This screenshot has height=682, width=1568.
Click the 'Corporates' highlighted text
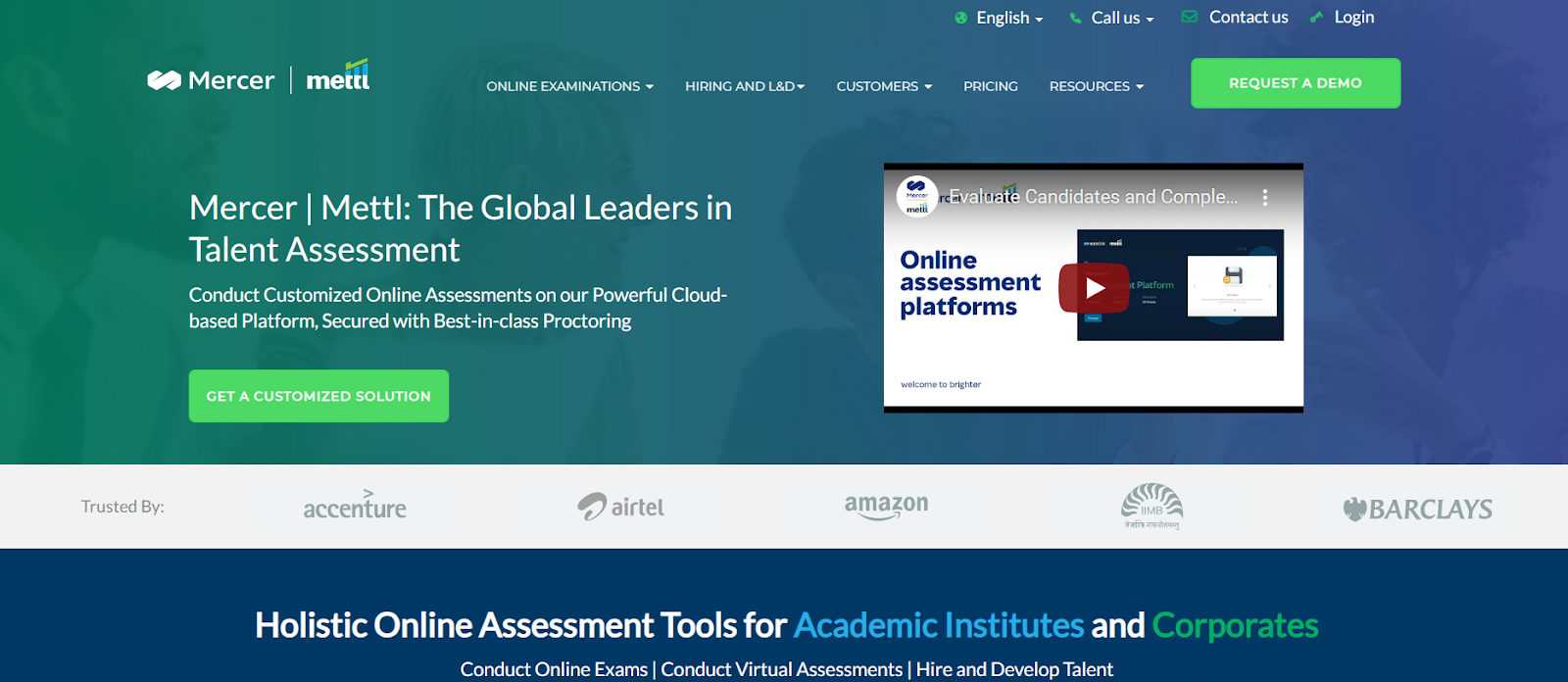coord(1235,625)
